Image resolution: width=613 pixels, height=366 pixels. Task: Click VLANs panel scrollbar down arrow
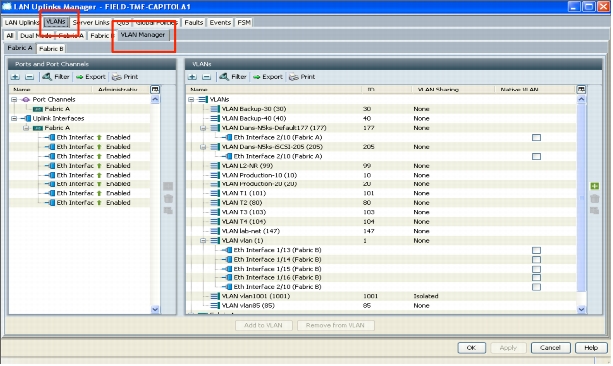(581, 309)
